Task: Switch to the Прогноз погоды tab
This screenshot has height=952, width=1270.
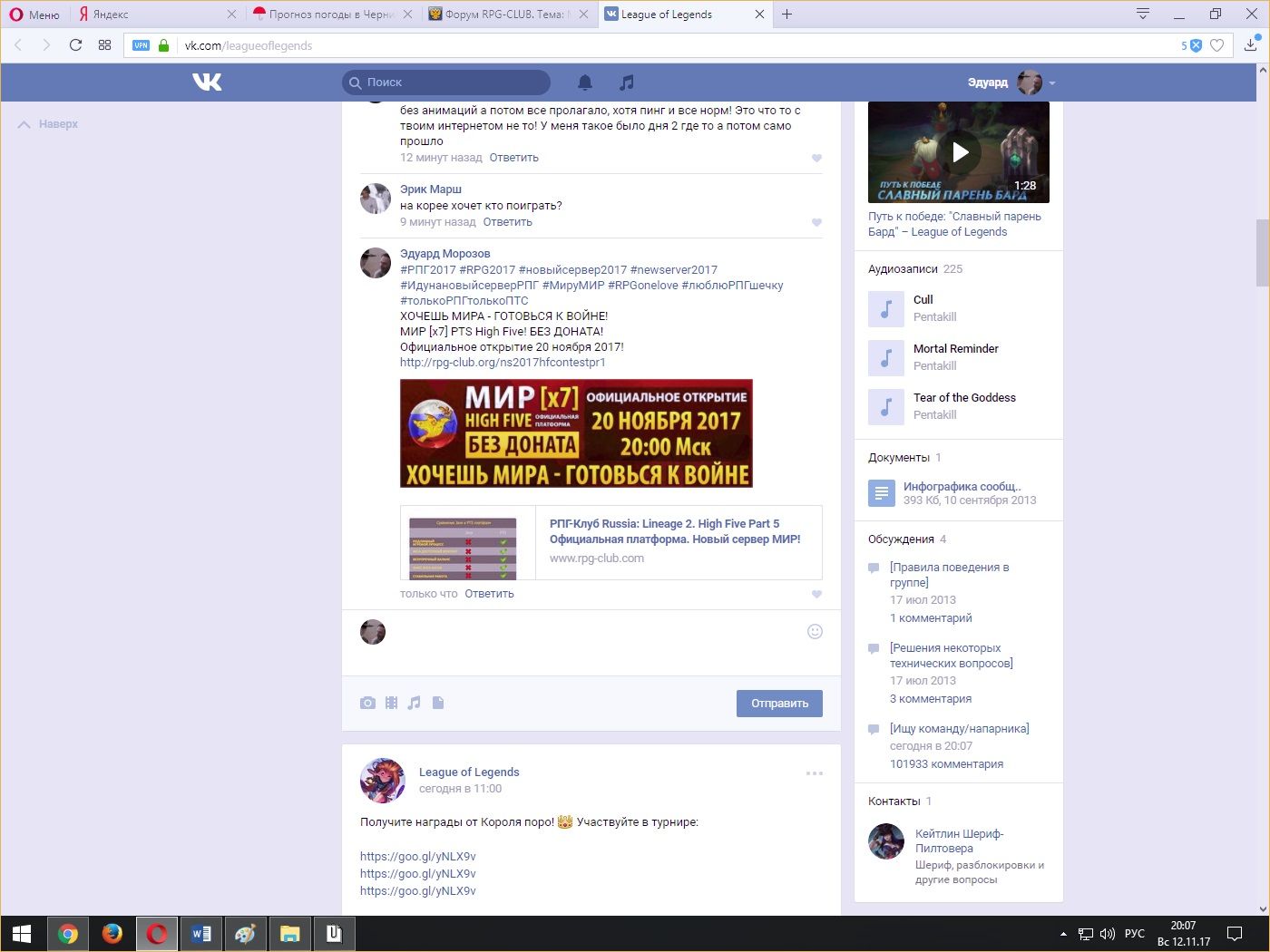Action: pos(333,15)
